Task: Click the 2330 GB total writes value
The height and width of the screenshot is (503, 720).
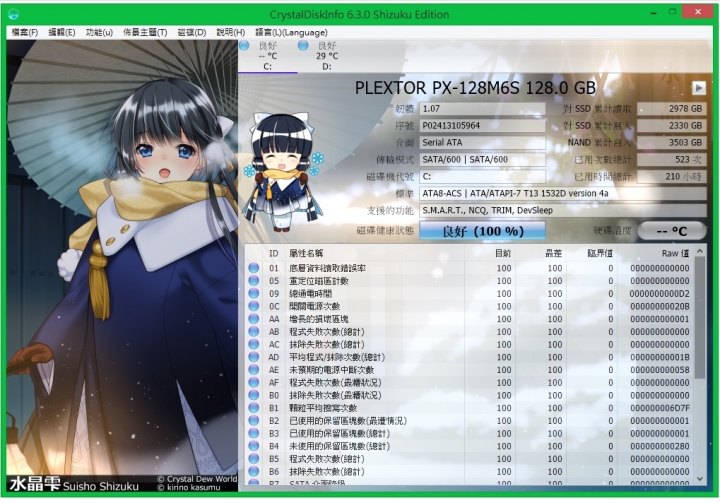Action: point(672,125)
